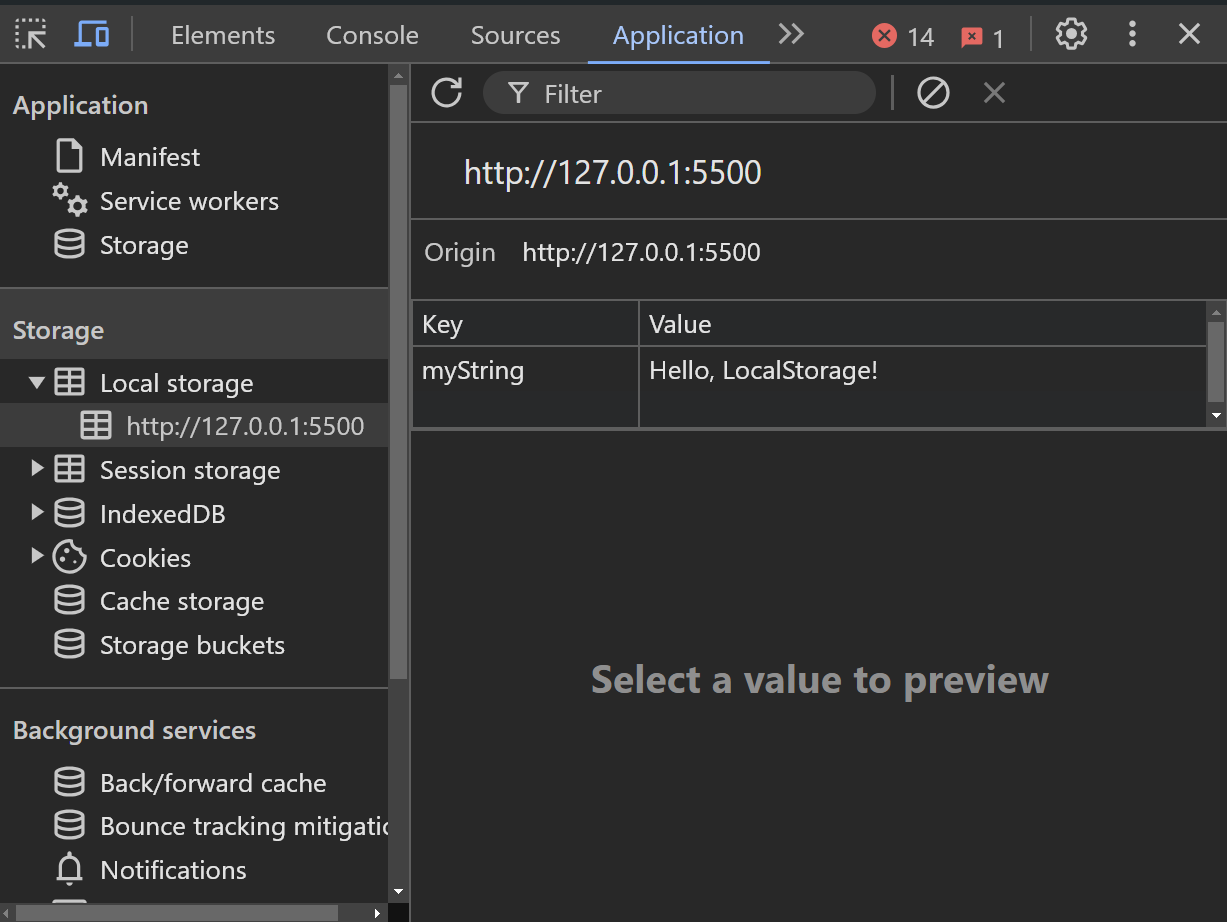This screenshot has height=922, width=1227.
Task: Collapse the Local storage tree
Action: (x=37, y=381)
